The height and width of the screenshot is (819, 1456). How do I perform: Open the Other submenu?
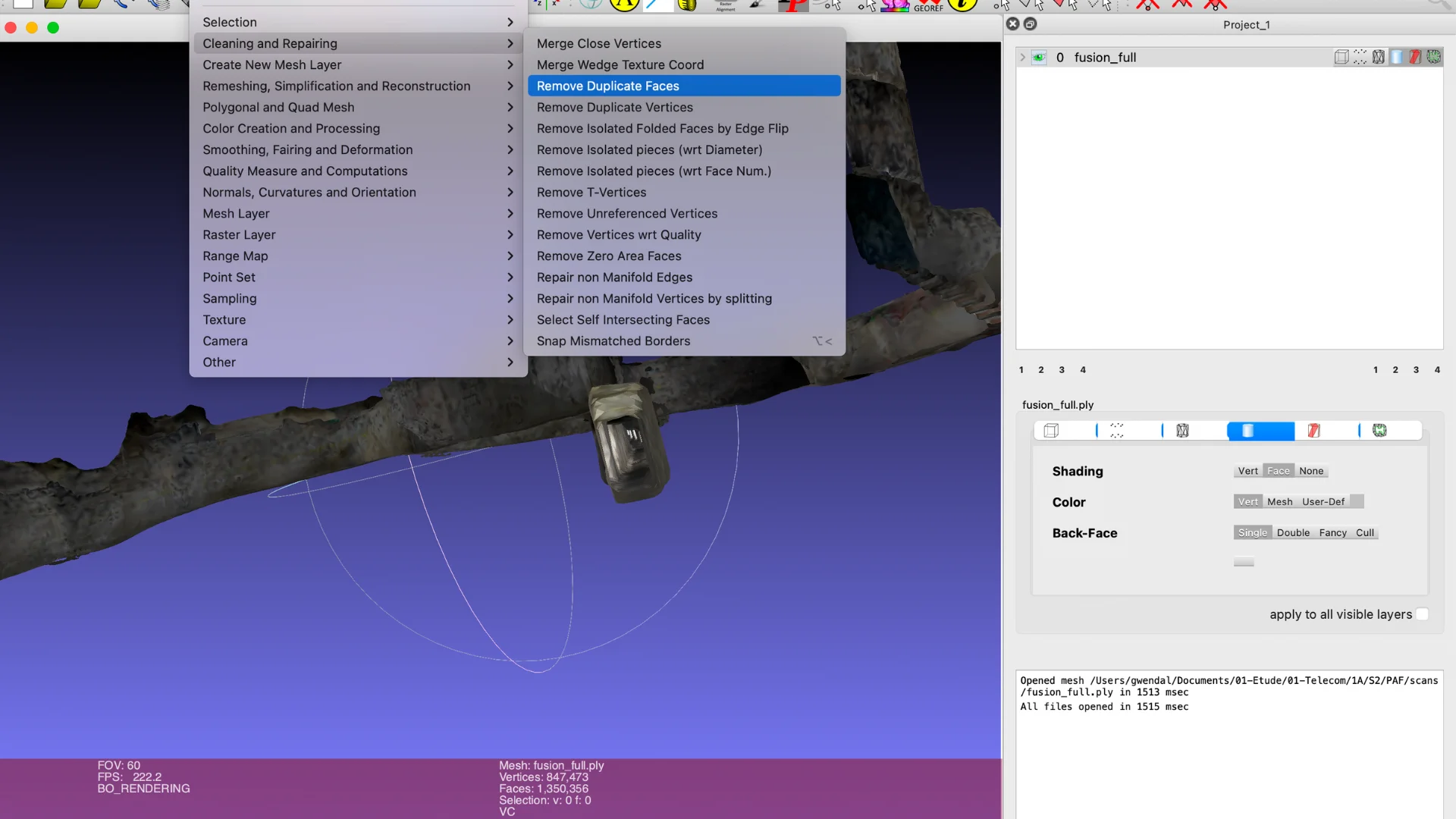[x=358, y=362]
